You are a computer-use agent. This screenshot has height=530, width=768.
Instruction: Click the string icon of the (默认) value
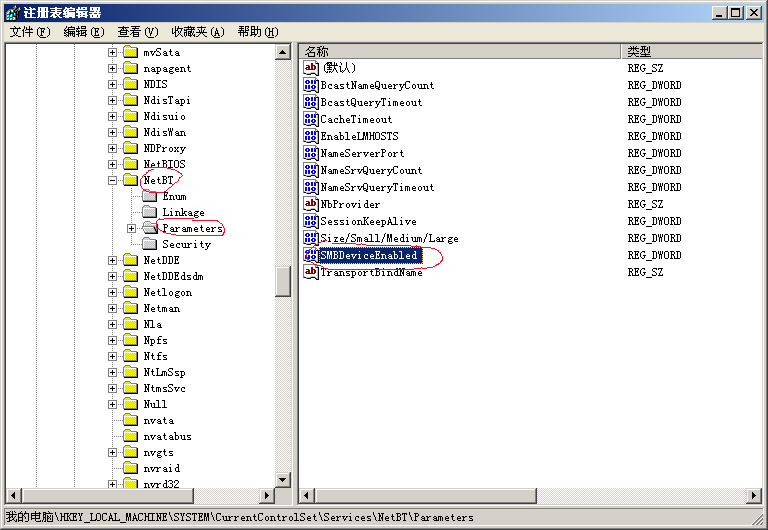311,68
